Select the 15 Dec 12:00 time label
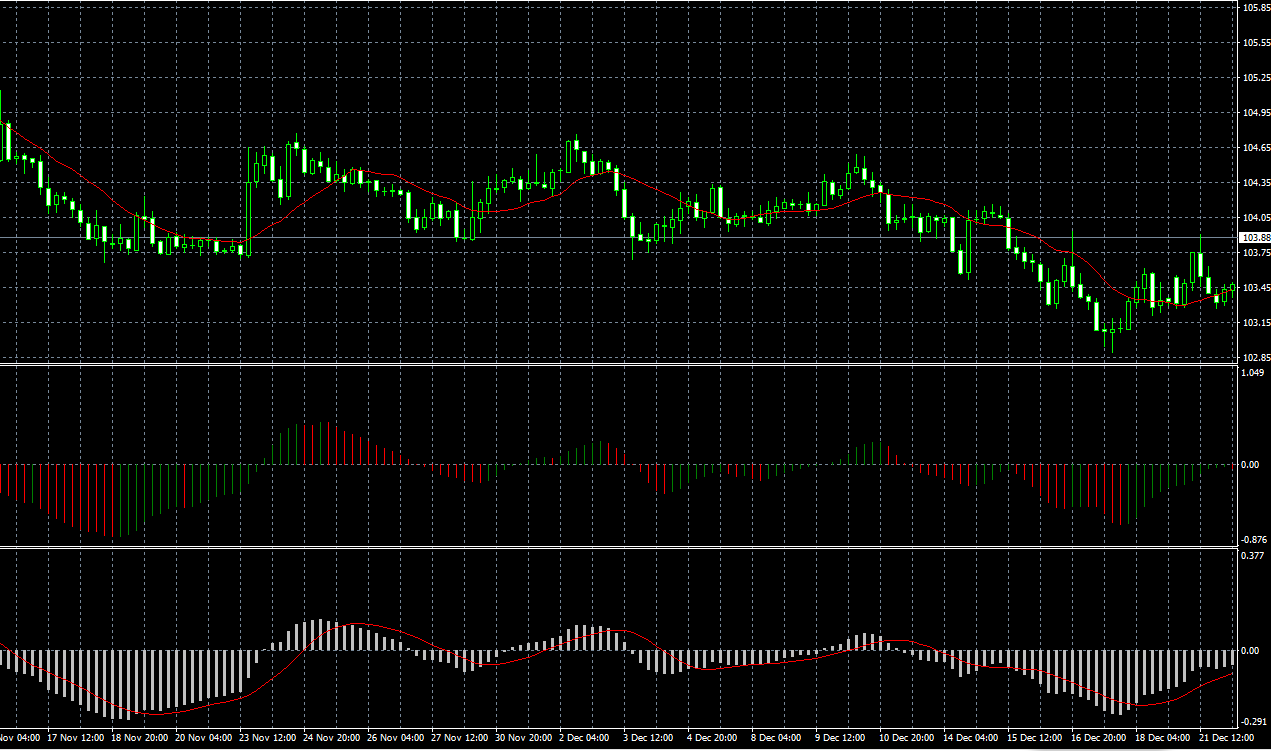 pyautogui.click(x=1037, y=739)
